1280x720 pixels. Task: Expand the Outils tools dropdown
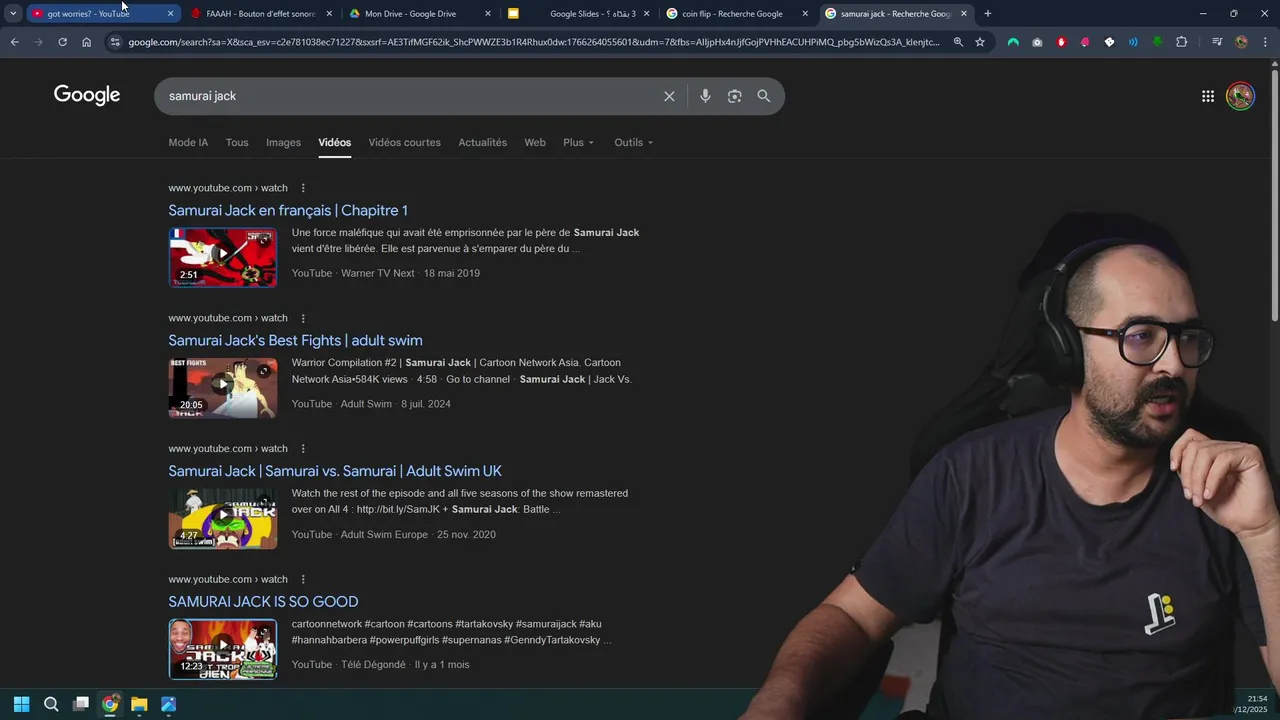(x=633, y=142)
